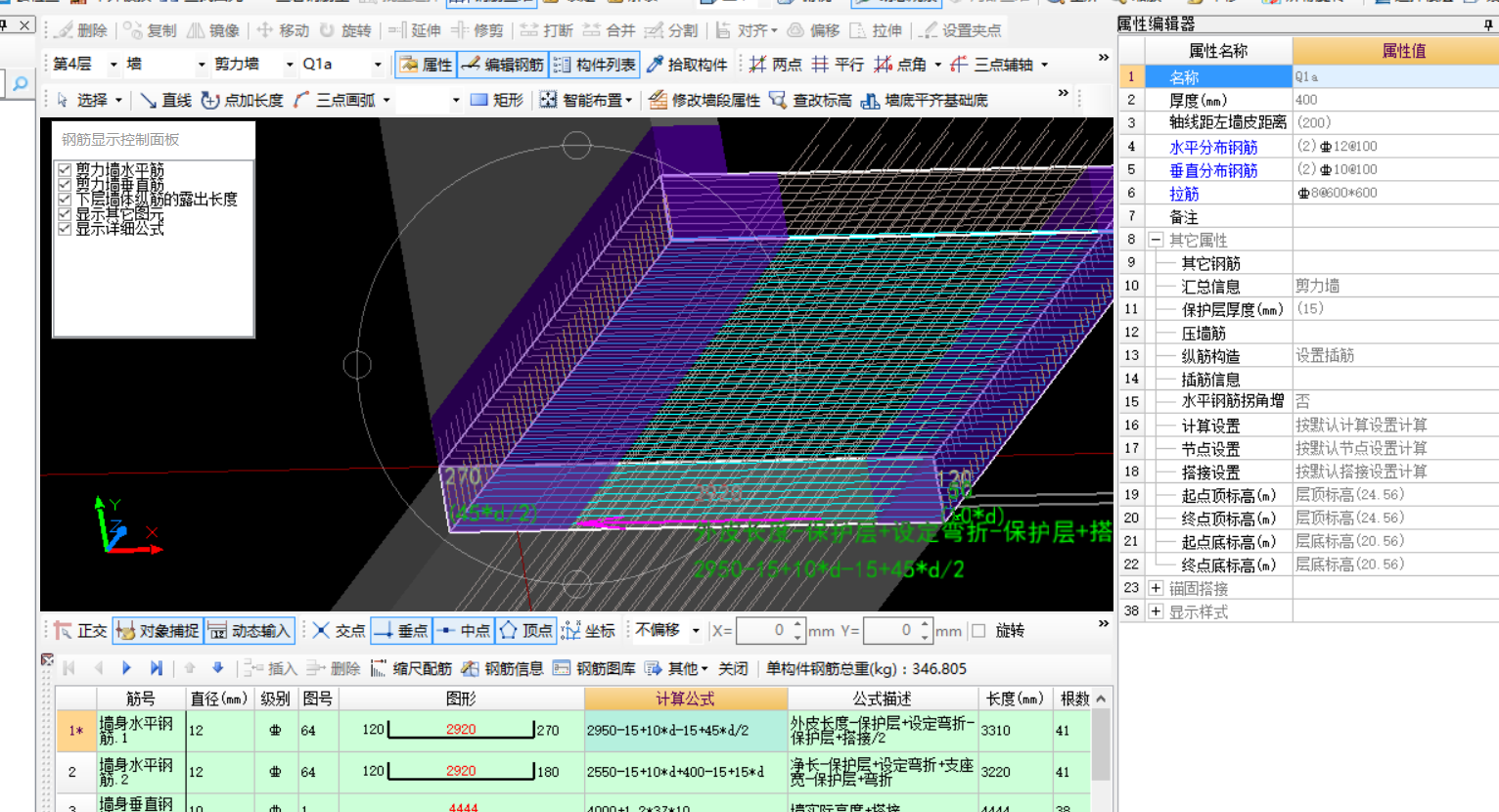The width and height of the screenshot is (1499, 812).
Task: Enable 中点 (midpoint) snap
Action: click(x=464, y=631)
